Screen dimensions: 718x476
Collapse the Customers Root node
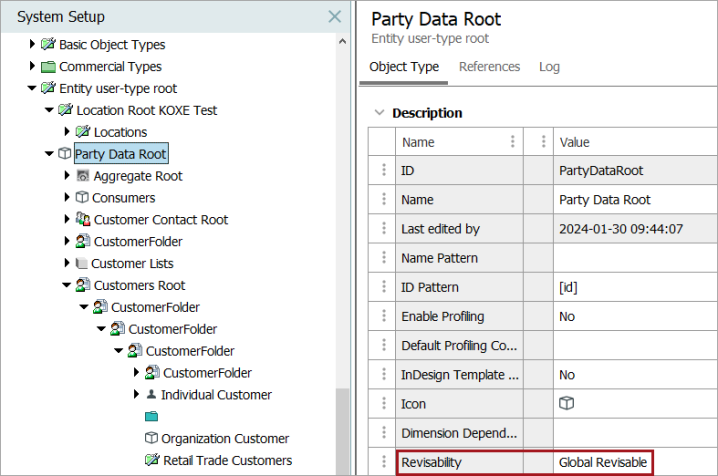(x=66, y=285)
